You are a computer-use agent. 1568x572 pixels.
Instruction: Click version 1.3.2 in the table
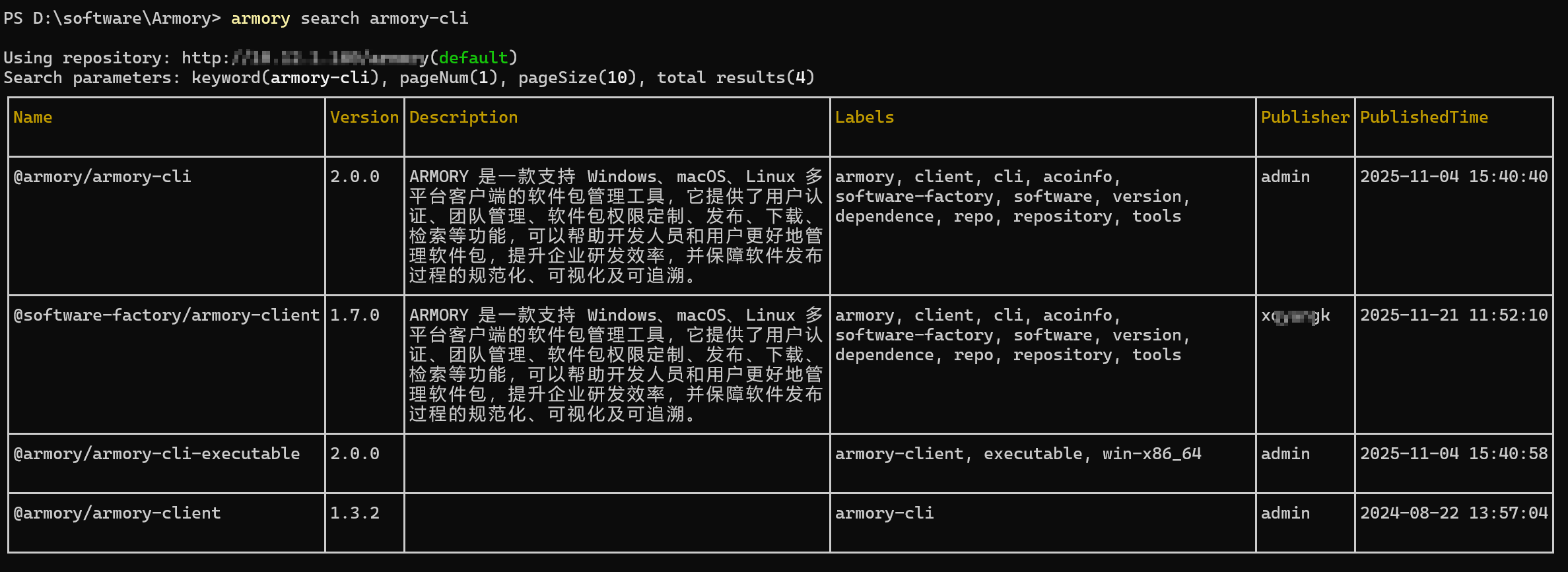tap(355, 513)
